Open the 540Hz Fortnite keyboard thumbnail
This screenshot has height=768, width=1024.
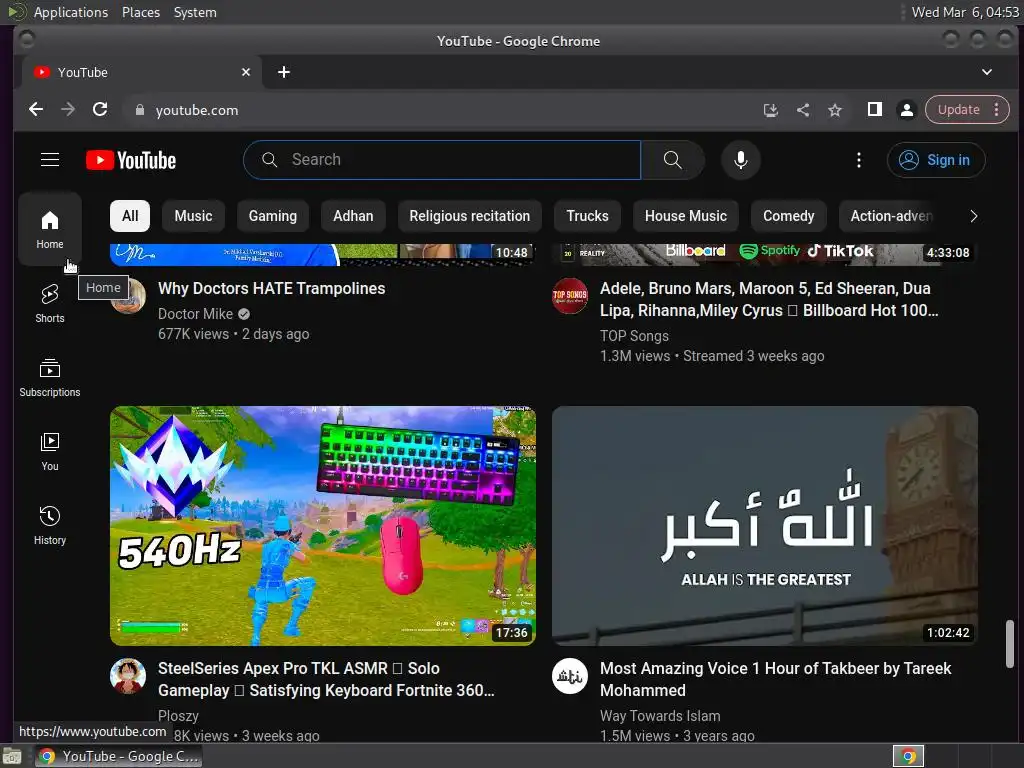pyautogui.click(x=323, y=526)
